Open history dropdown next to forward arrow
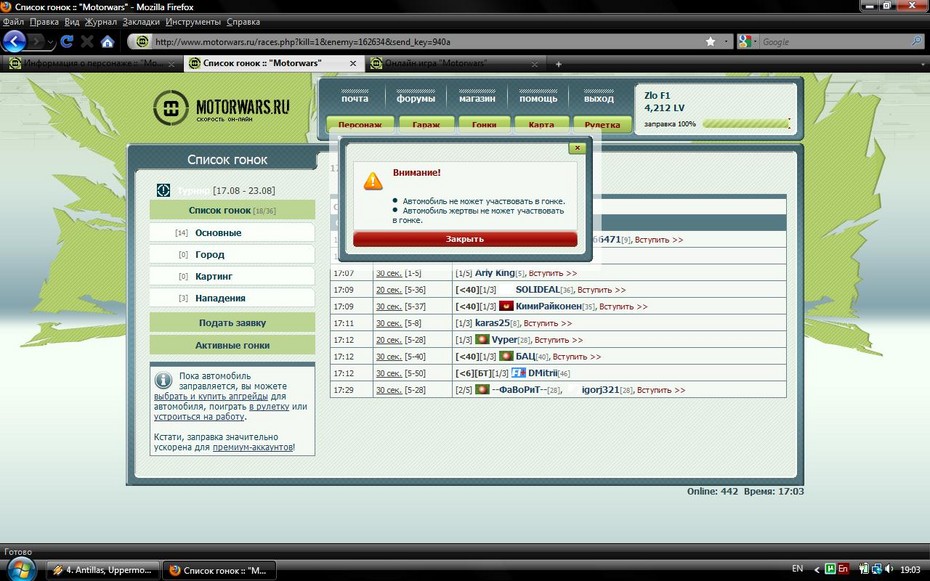Viewport: 930px width, 581px height. [50, 42]
